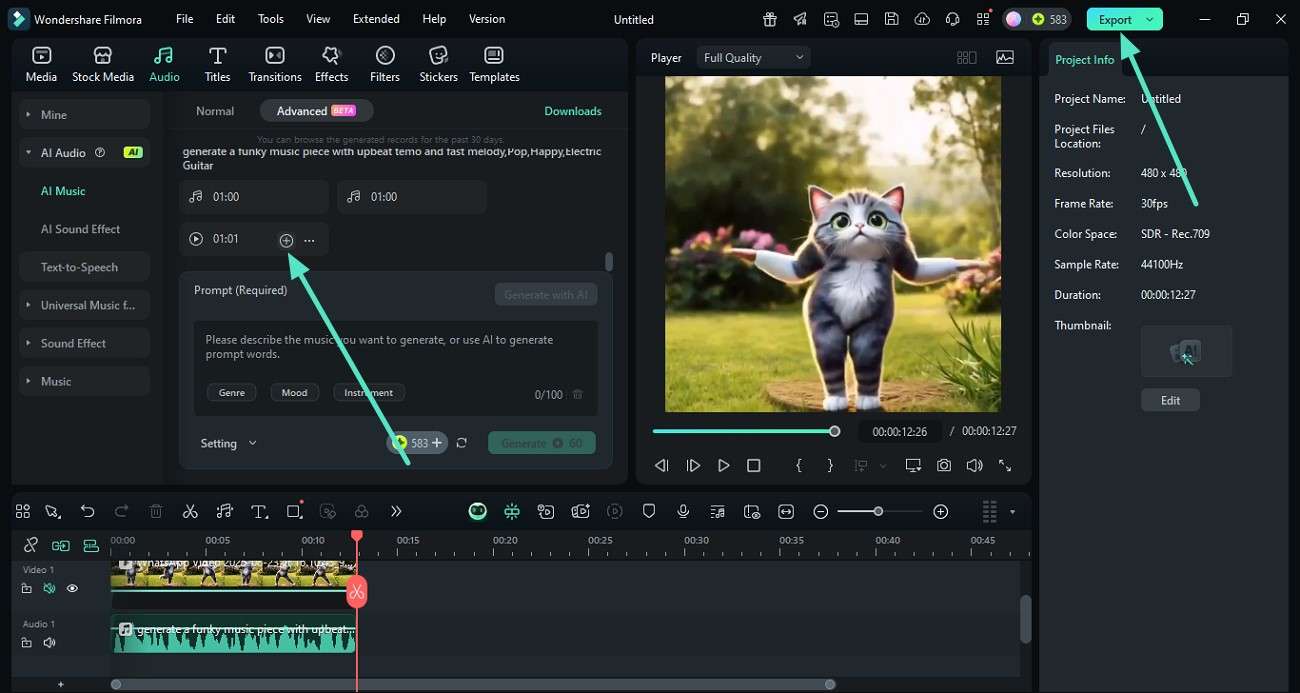Switch to Normal AI music mode
Image resolution: width=1300 pixels, height=693 pixels.
[215, 111]
